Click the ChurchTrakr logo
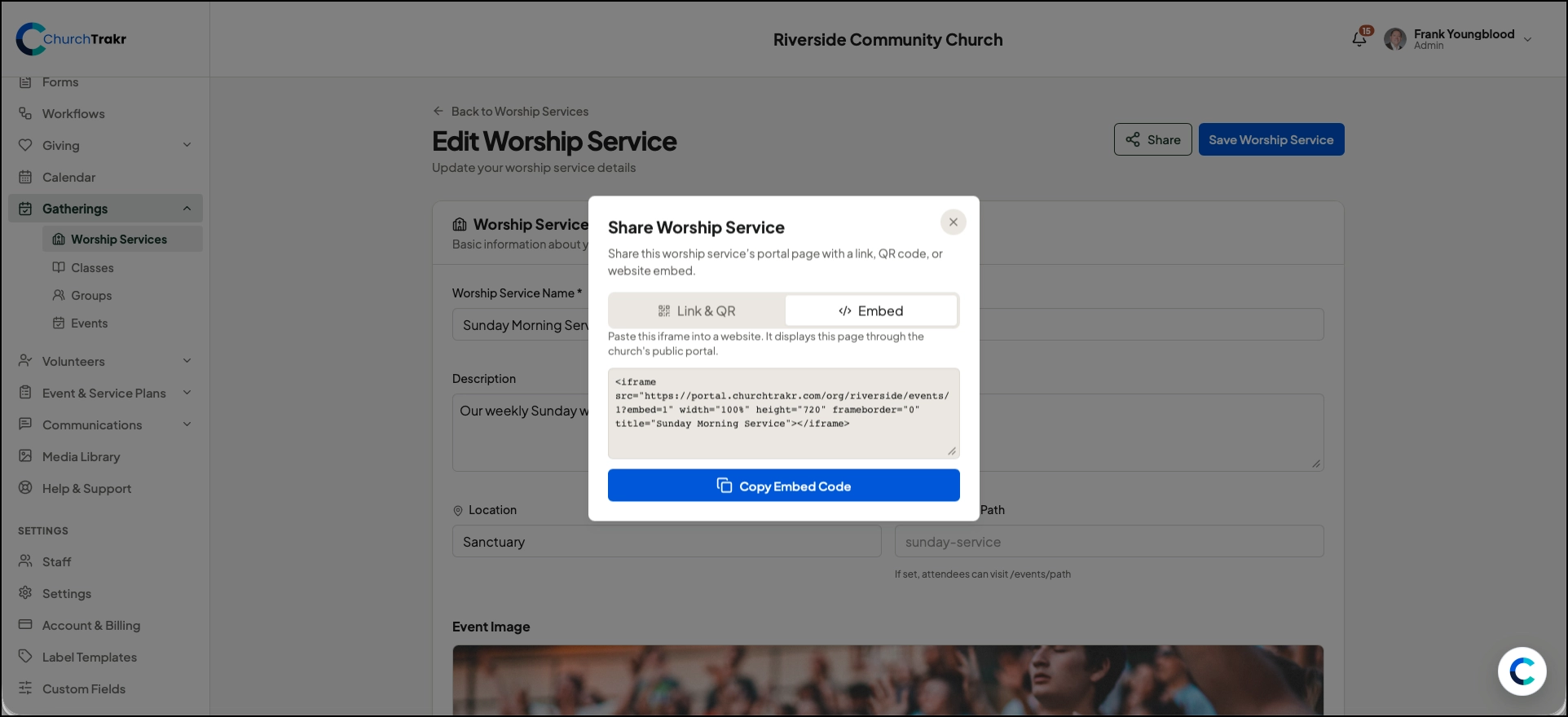 click(72, 39)
